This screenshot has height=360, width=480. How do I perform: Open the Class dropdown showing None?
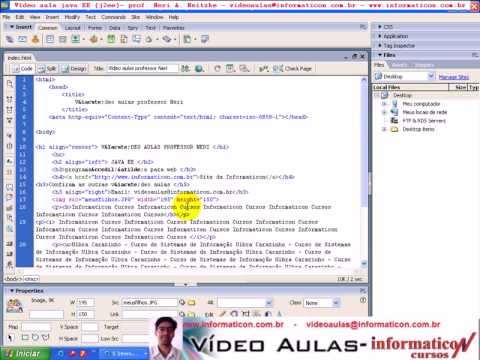336,303
